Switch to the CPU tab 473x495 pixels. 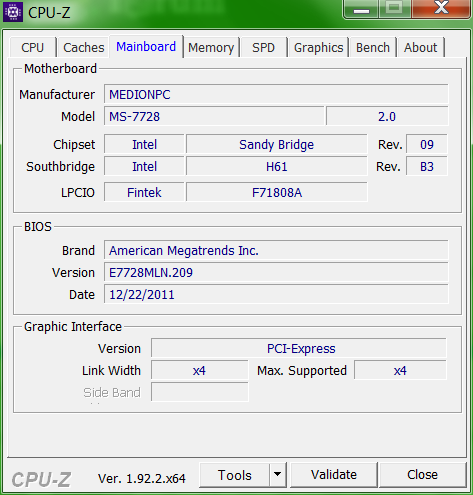coord(33,47)
